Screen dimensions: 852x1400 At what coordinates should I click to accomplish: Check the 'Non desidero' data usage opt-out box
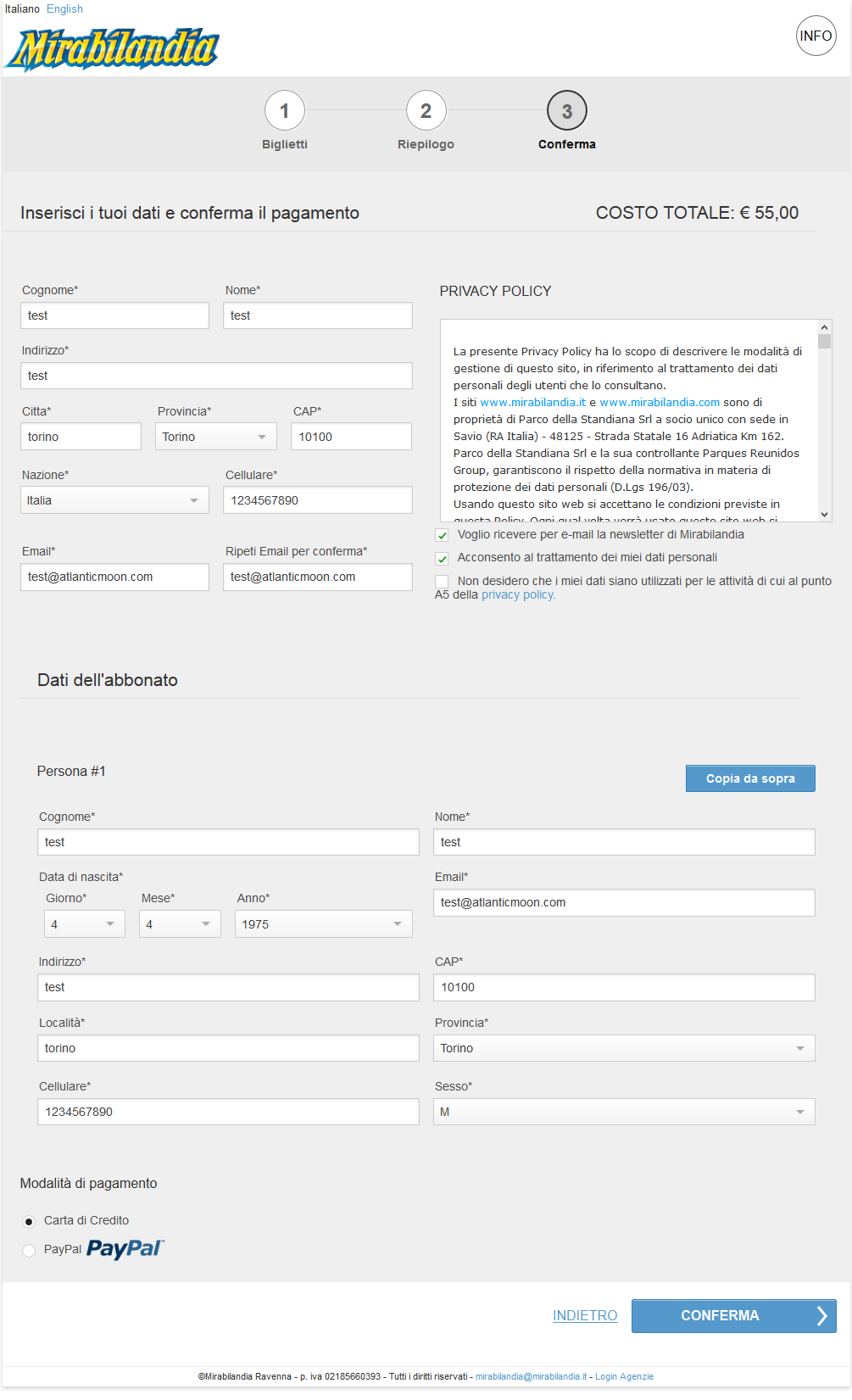coord(442,581)
